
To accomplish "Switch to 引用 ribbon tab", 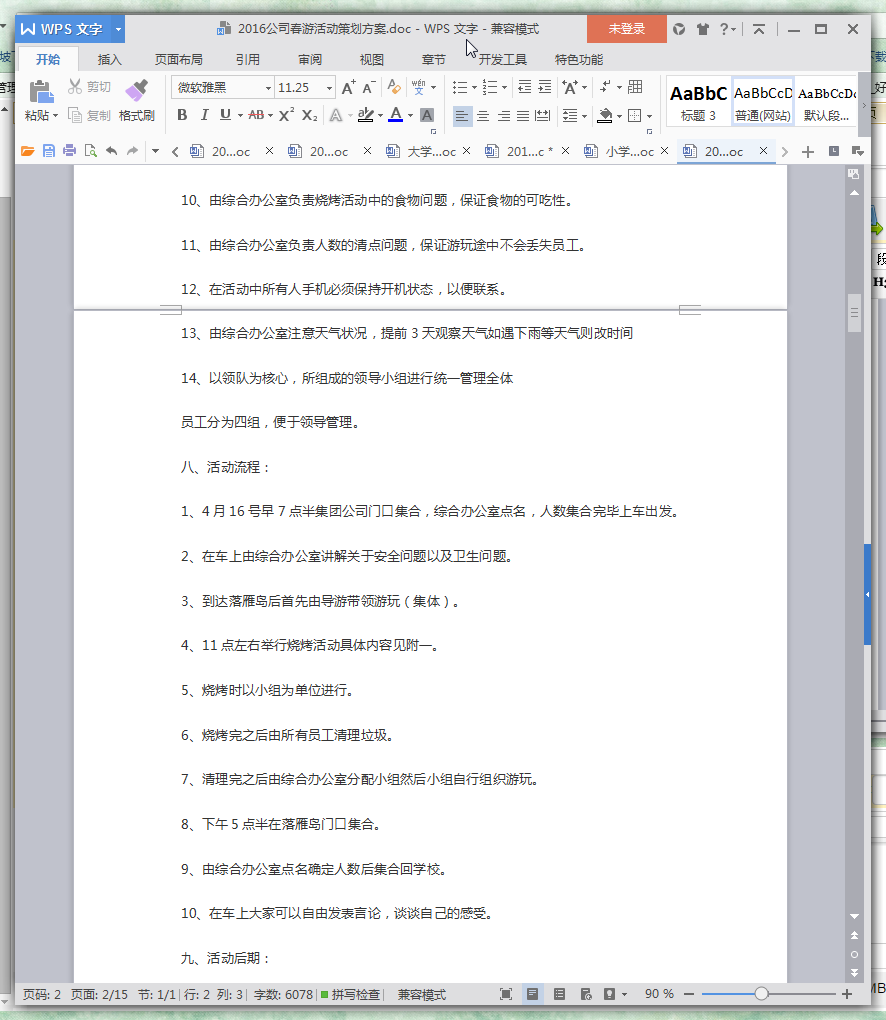I will pyautogui.click(x=247, y=60).
